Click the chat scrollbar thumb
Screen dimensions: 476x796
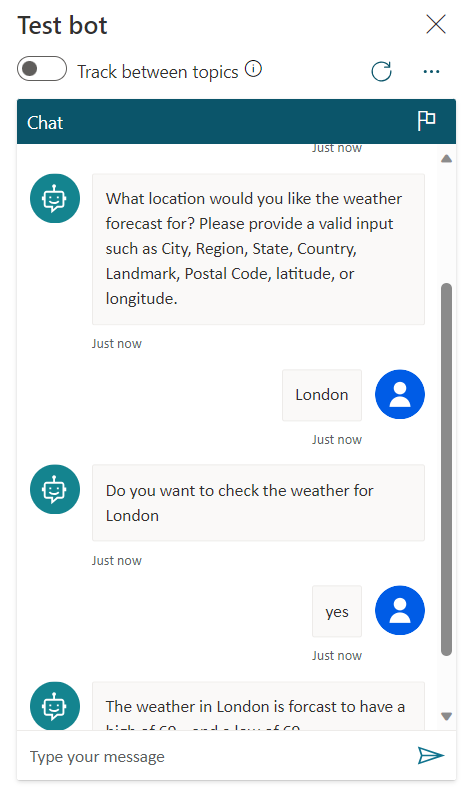[447, 470]
